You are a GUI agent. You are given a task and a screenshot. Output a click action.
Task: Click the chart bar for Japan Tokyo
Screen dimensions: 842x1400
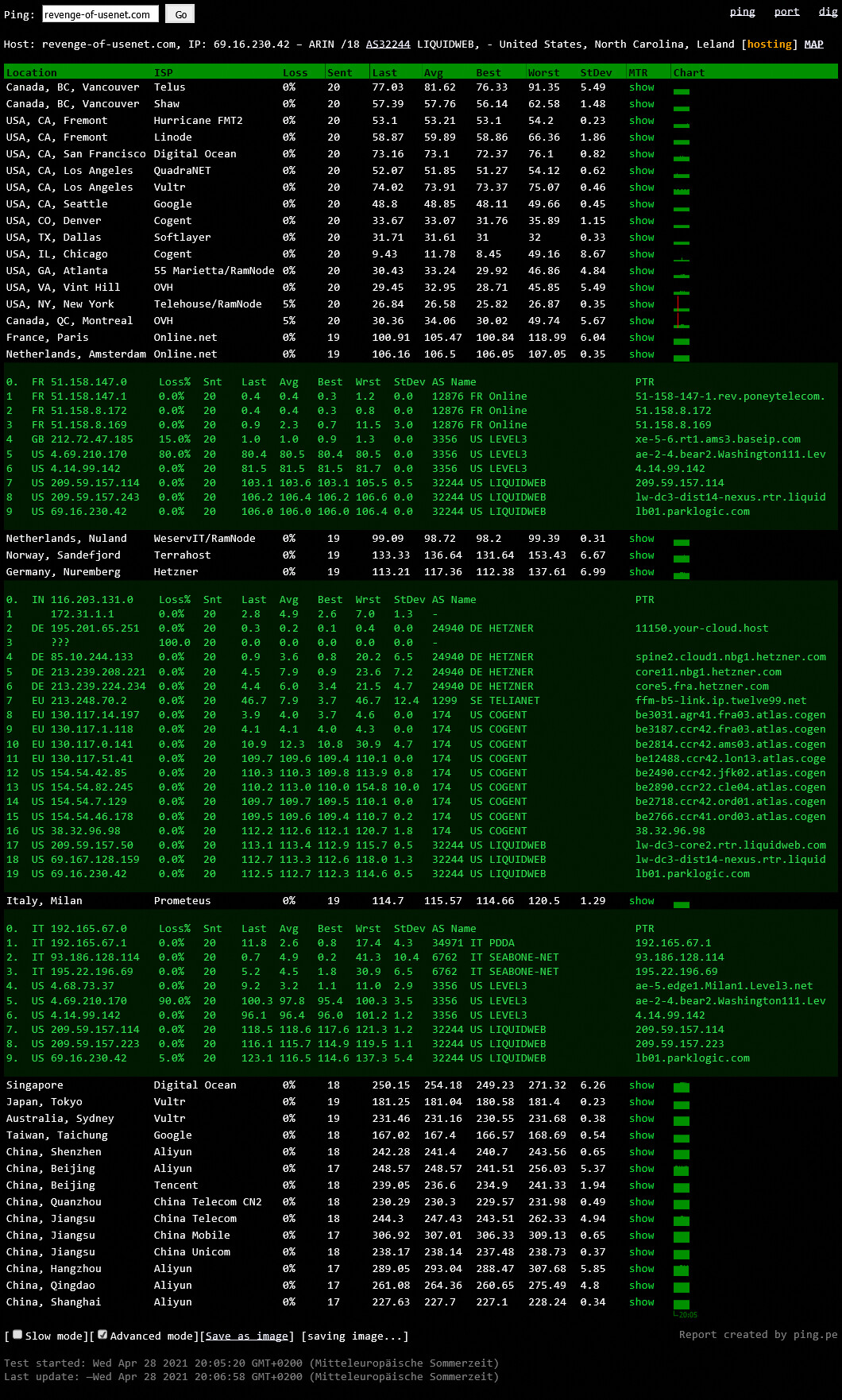coord(681,1104)
